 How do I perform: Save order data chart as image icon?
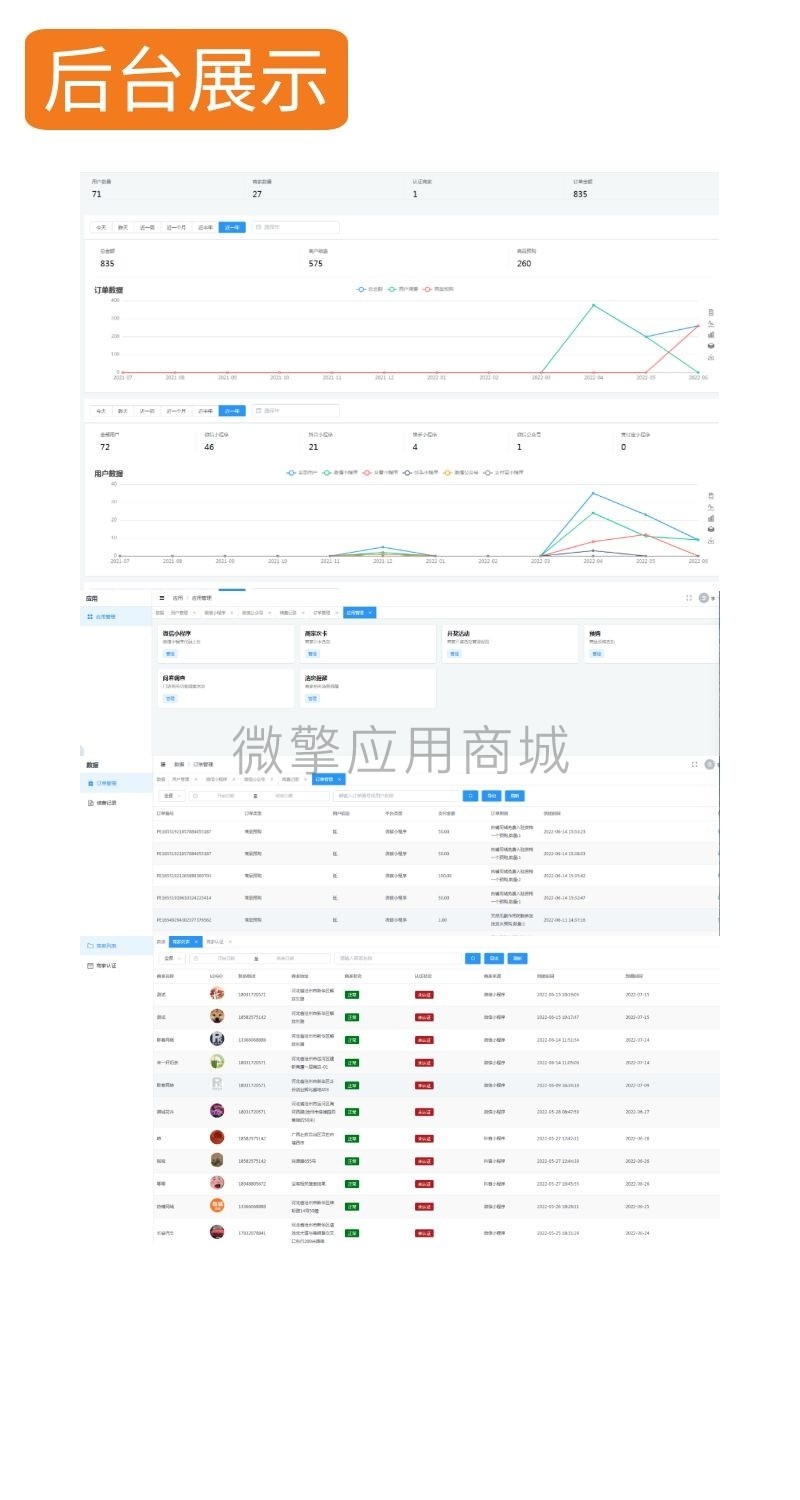click(710, 357)
